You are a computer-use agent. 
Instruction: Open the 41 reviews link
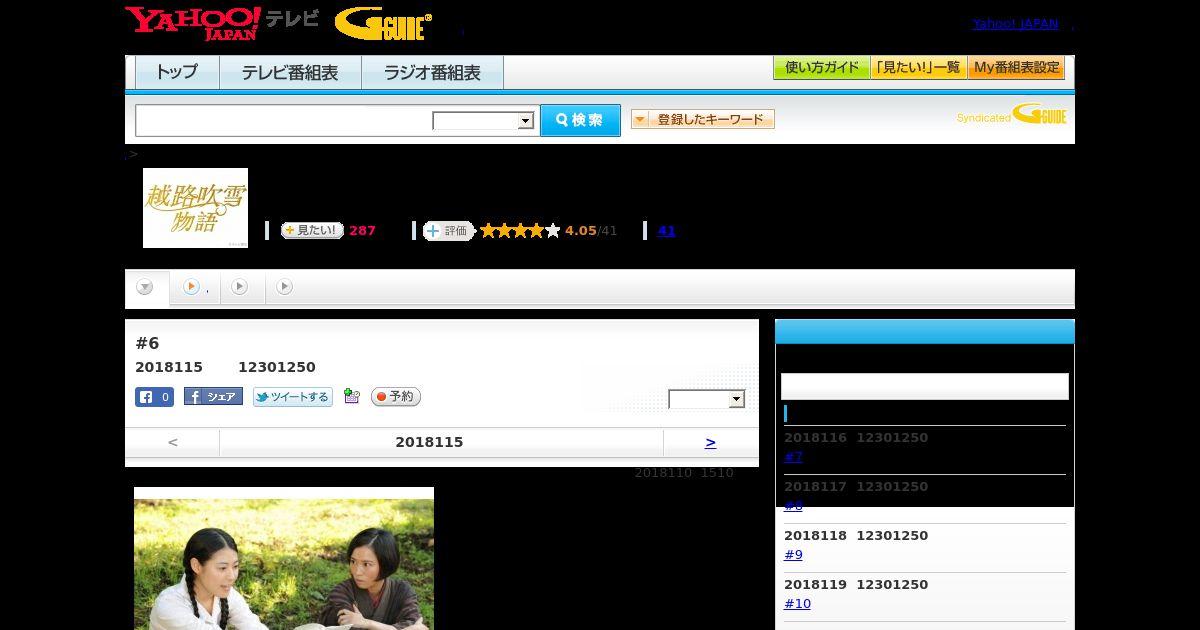(667, 231)
